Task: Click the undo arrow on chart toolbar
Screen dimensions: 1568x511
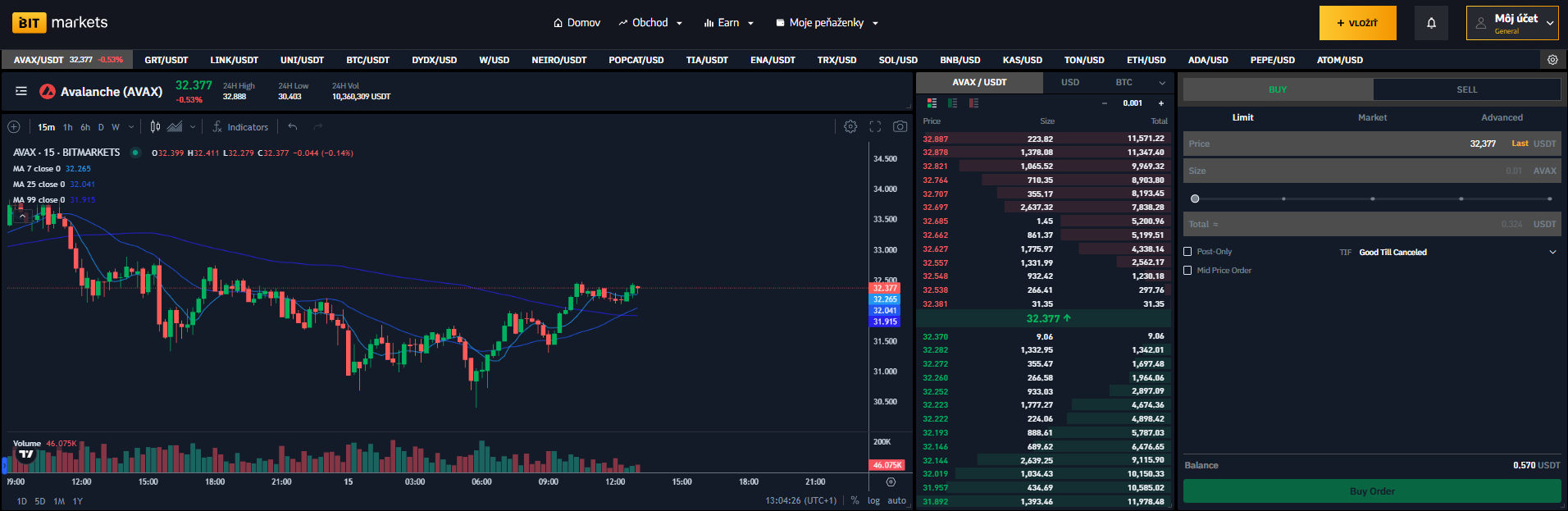Action: pyautogui.click(x=293, y=126)
